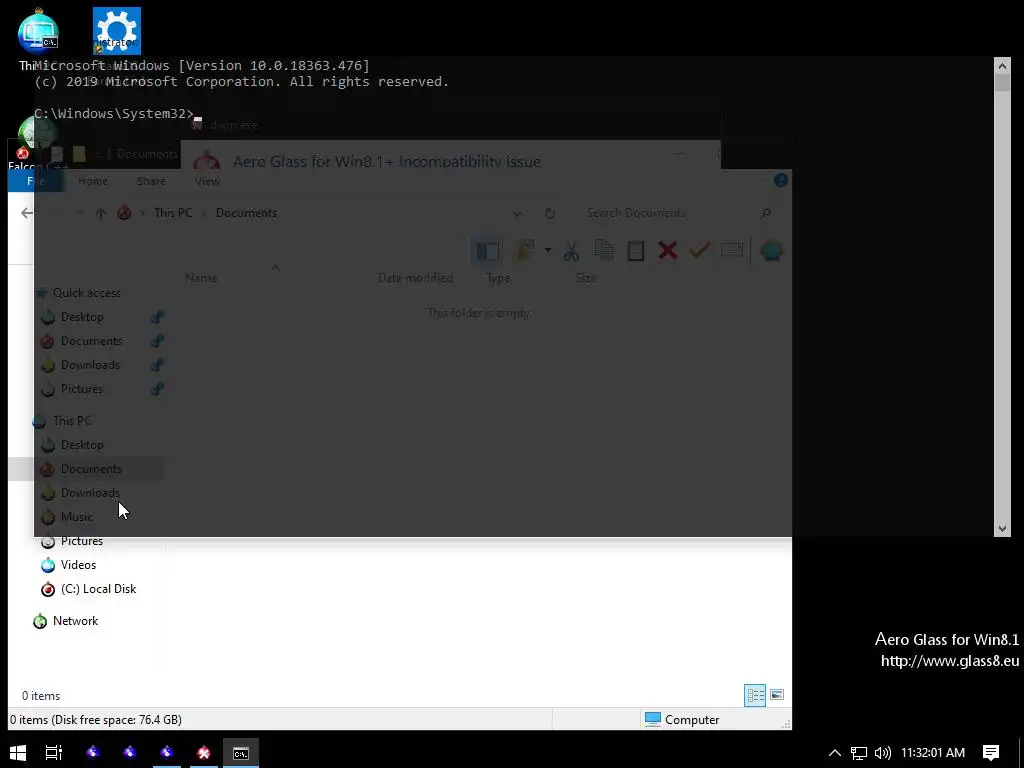
Task: Open the View ribbon tab
Action: tap(207, 181)
